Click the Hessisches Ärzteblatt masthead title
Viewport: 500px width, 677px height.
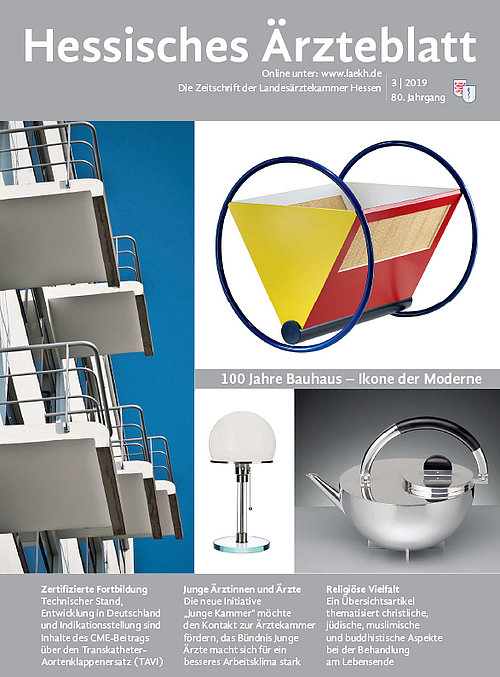point(250,42)
